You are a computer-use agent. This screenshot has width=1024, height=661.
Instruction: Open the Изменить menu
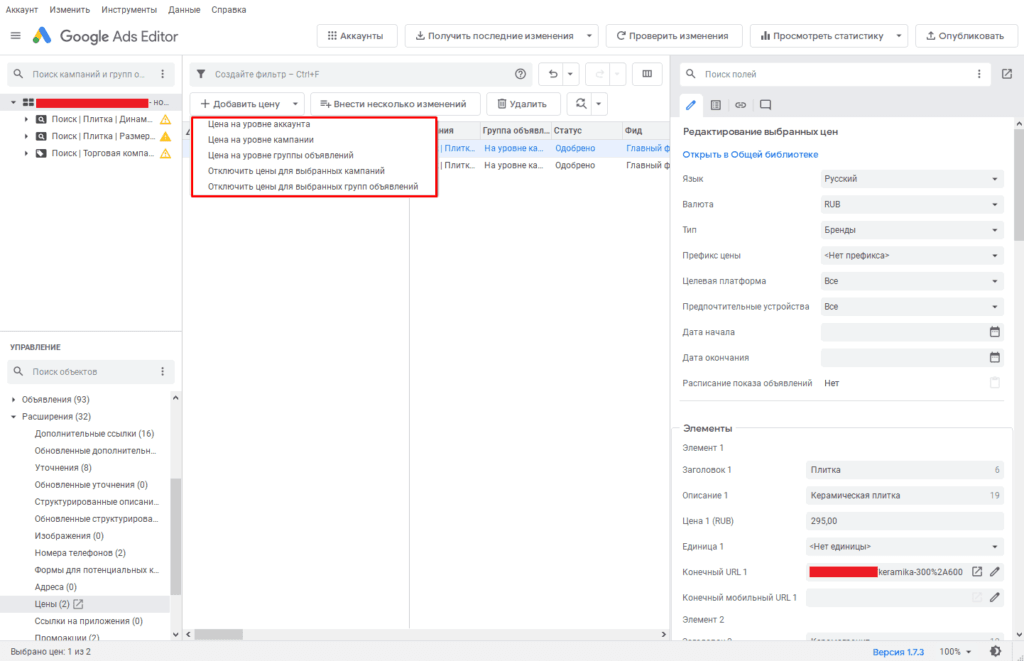click(69, 10)
